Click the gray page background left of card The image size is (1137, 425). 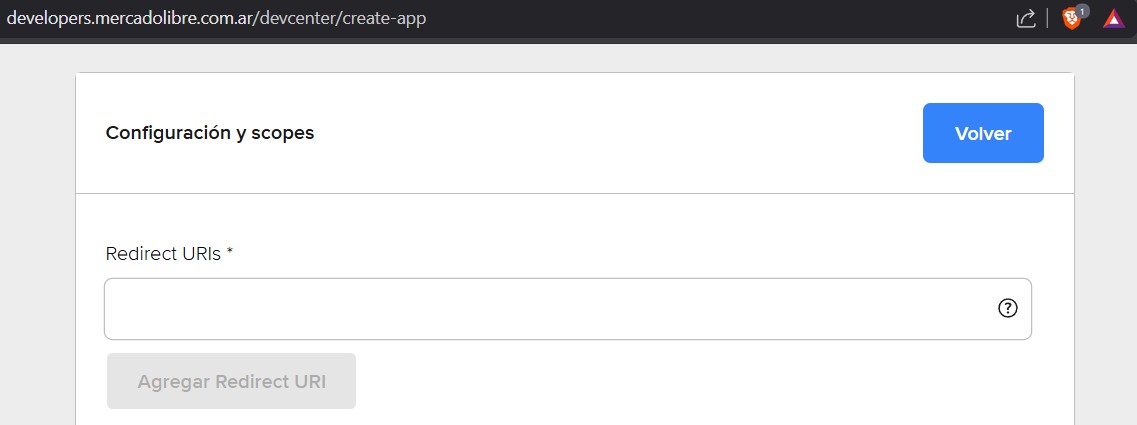38,239
